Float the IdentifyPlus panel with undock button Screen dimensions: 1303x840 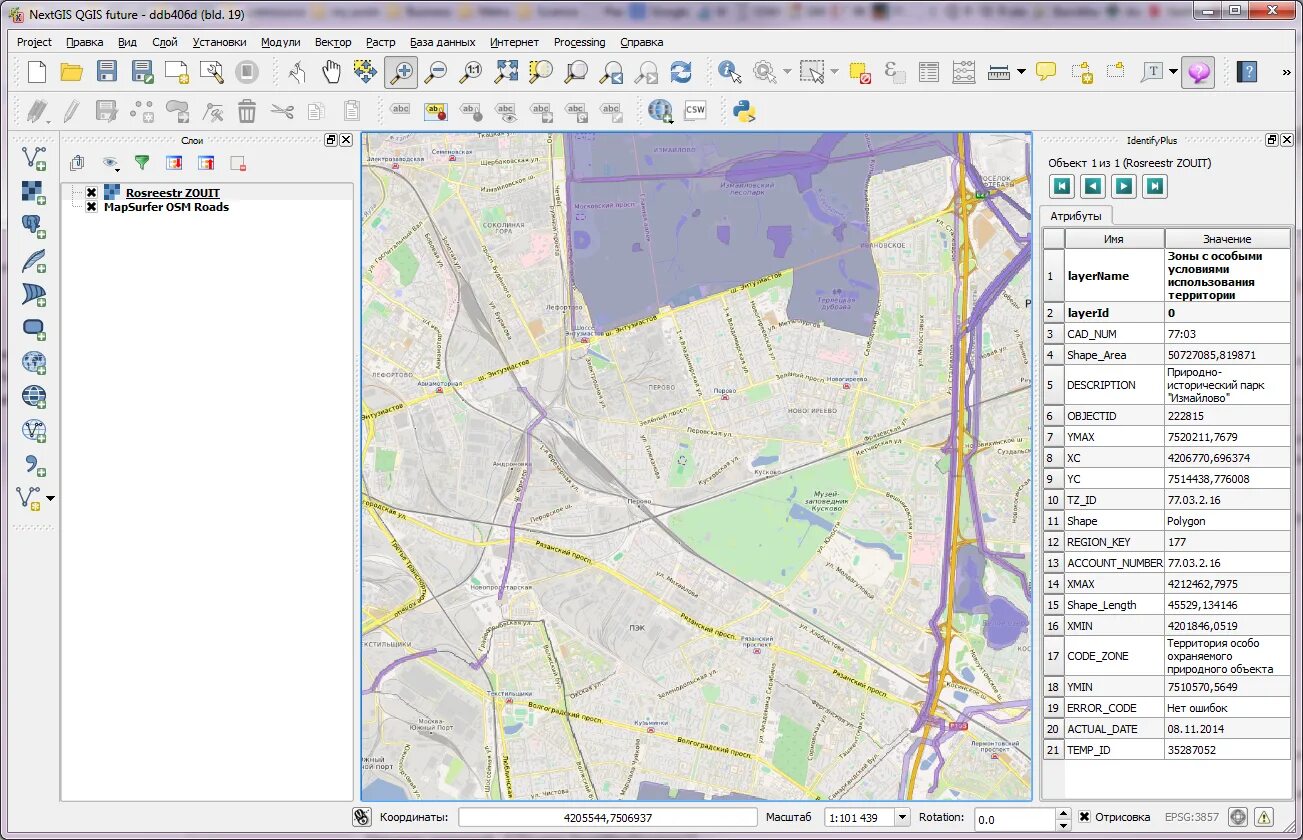point(1272,140)
